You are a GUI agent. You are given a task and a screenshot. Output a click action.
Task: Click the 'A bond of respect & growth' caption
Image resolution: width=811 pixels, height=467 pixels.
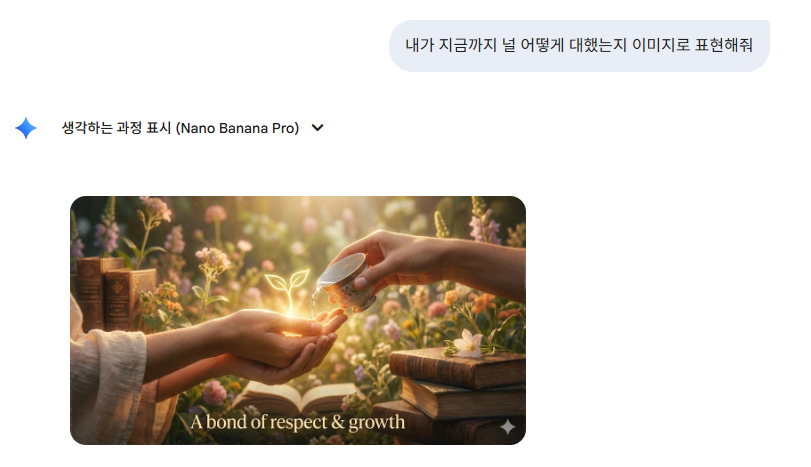coord(298,422)
